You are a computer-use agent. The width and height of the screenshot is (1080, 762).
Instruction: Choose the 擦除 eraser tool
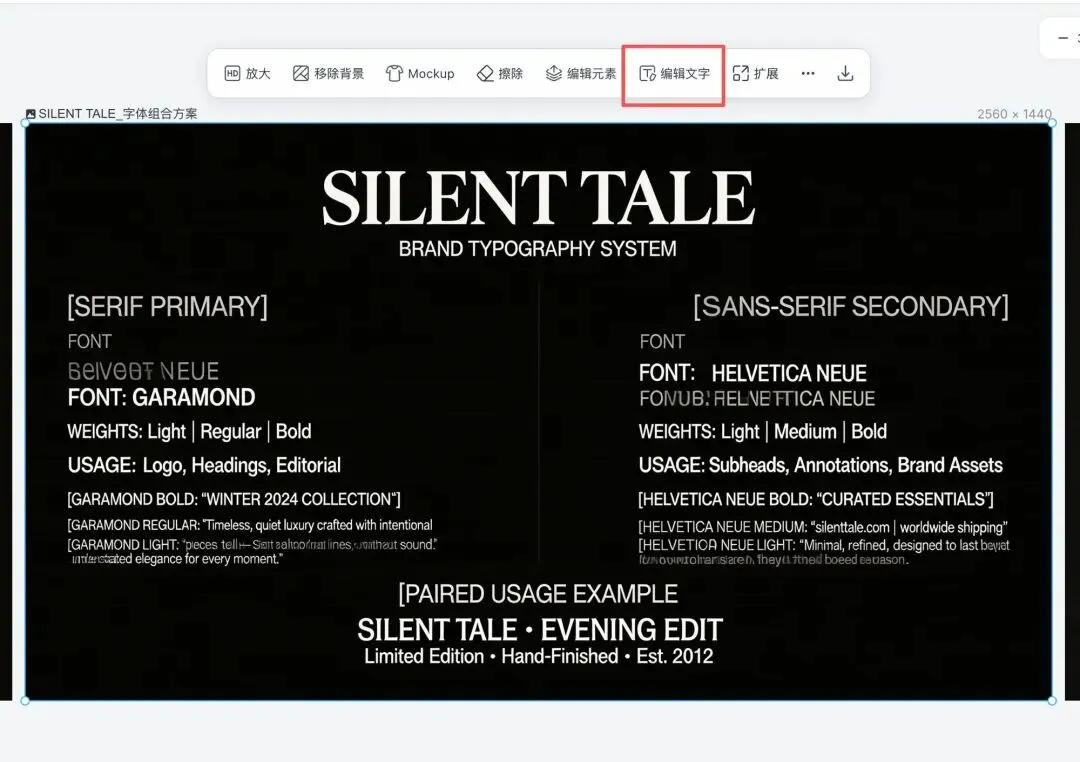coord(499,74)
